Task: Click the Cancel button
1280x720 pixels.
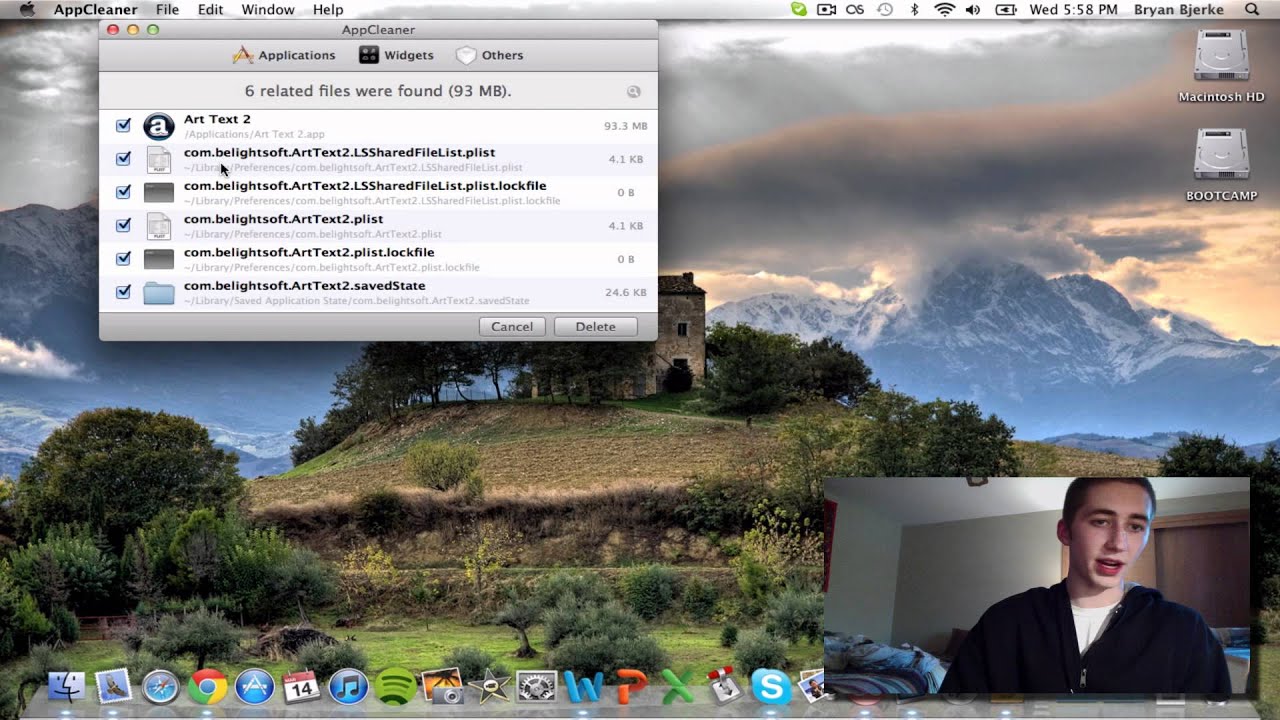Action: tap(512, 327)
